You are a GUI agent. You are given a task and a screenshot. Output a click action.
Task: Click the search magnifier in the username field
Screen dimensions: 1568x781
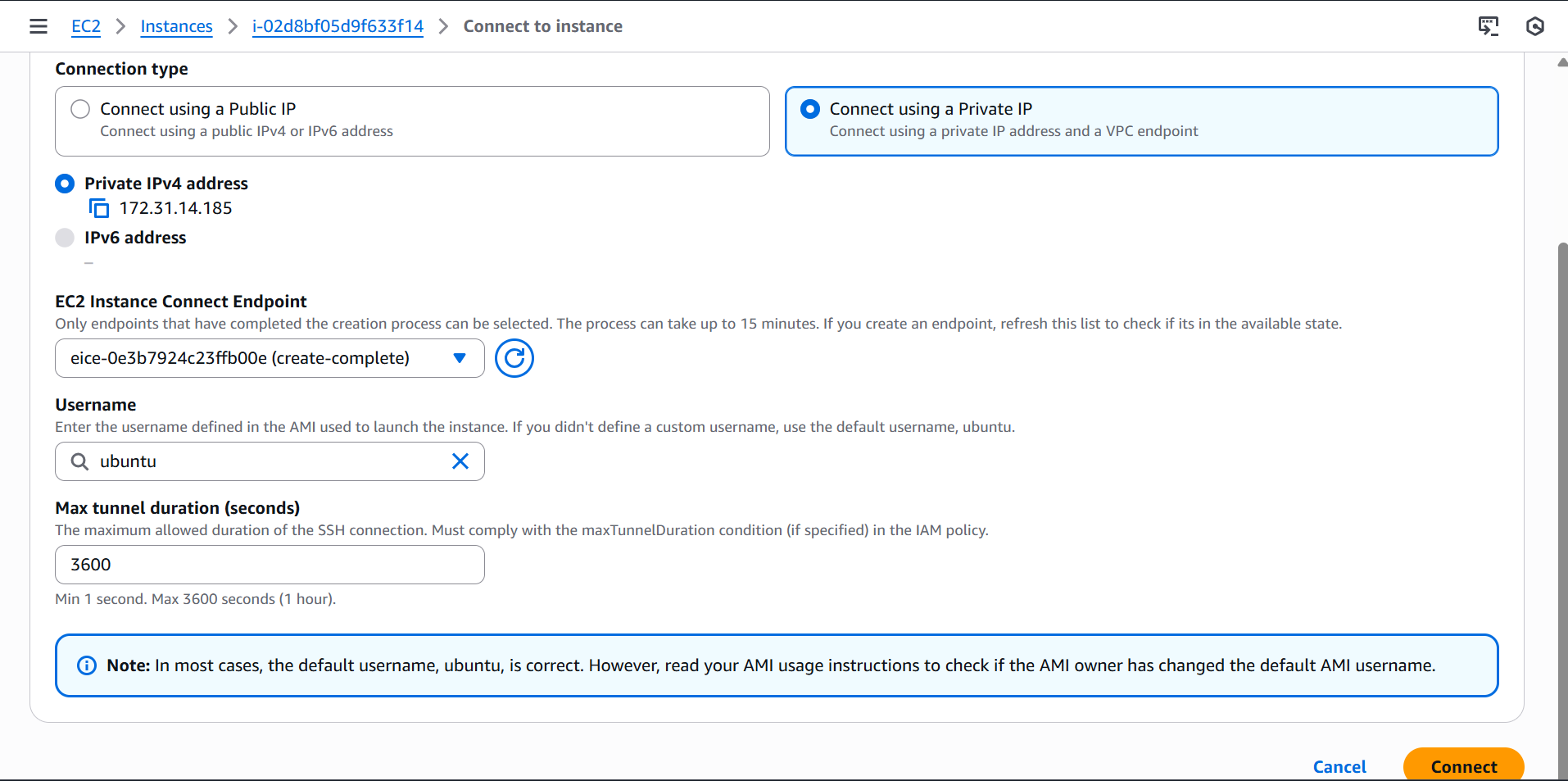[79, 461]
